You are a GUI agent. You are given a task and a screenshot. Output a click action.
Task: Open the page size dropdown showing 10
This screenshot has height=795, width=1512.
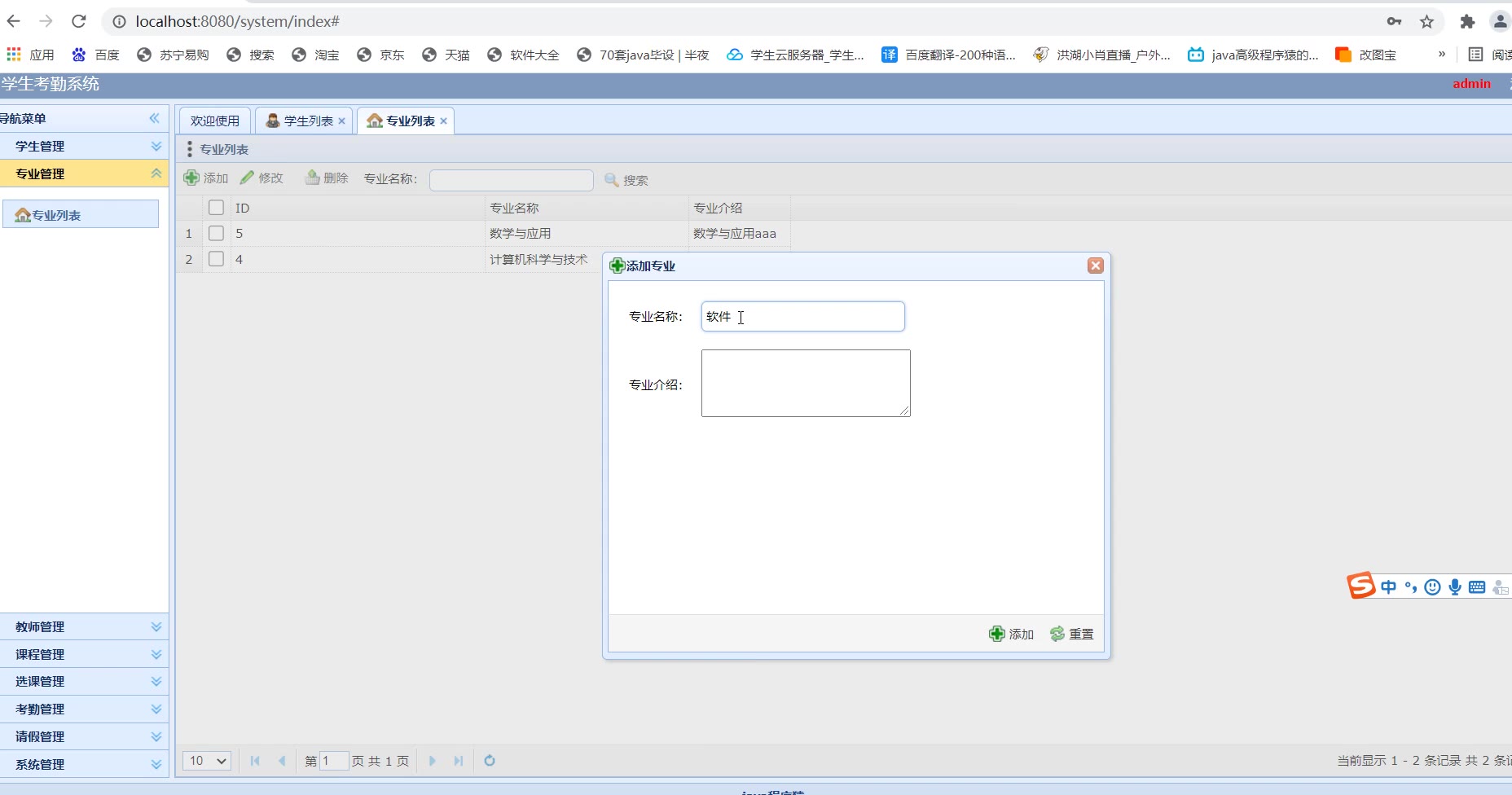[207, 761]
